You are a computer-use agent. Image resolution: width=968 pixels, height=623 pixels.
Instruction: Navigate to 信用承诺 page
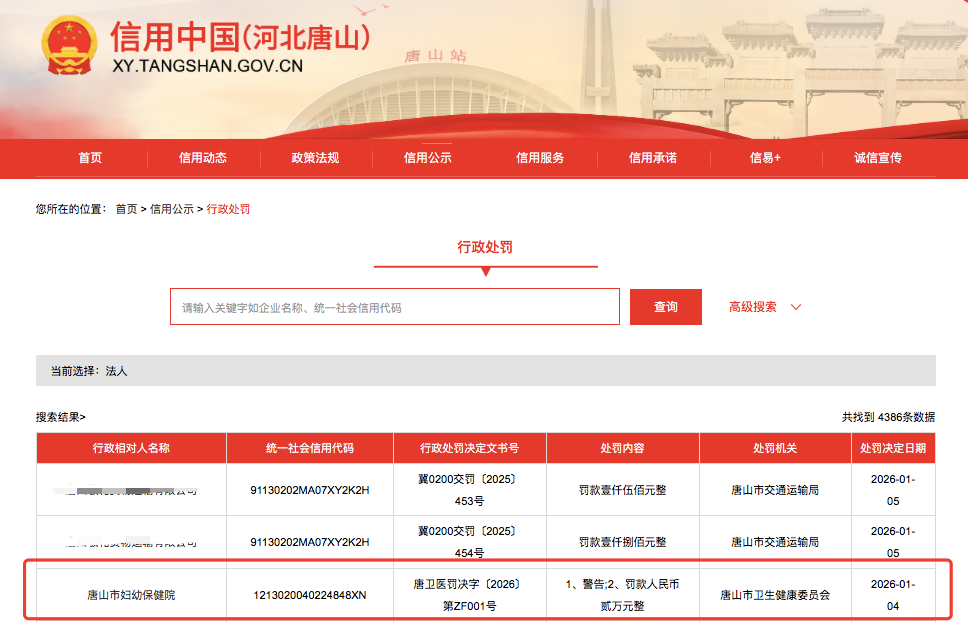tap(653, 158)
